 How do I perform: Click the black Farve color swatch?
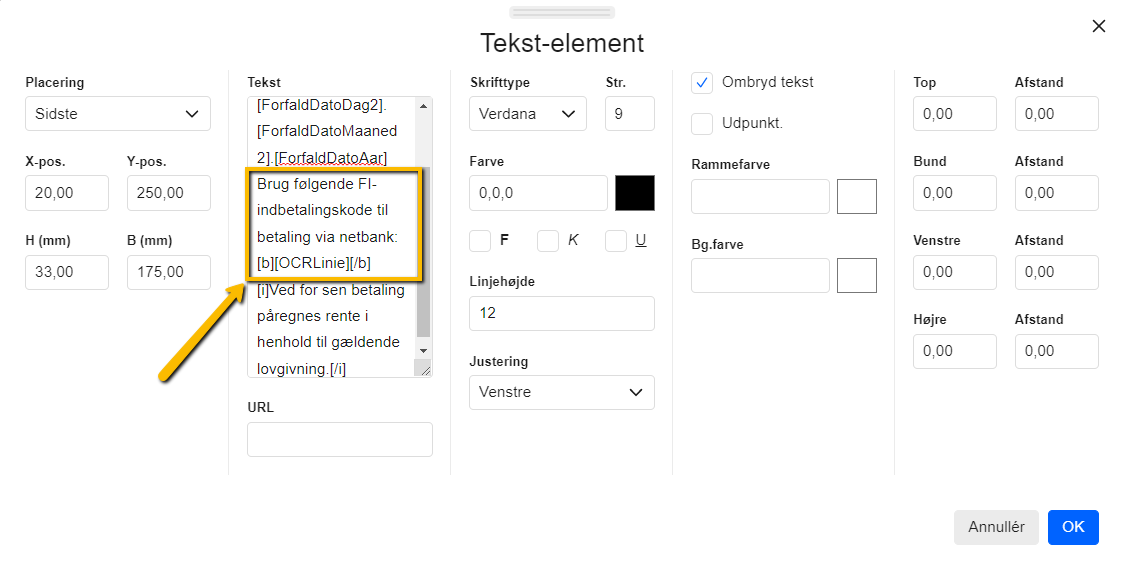point(635,193)
